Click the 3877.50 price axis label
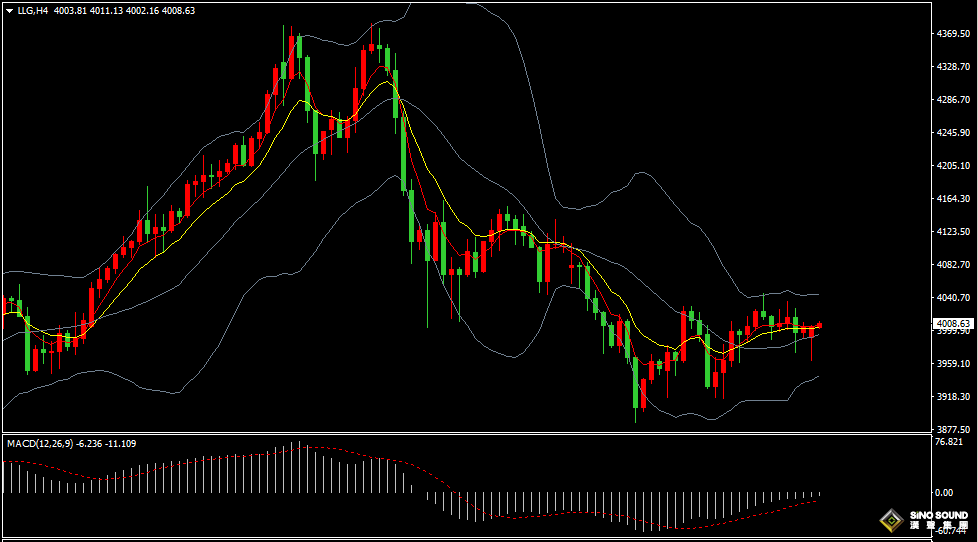The height and width of the screenshot is (542, 978). tap(953, 430)
